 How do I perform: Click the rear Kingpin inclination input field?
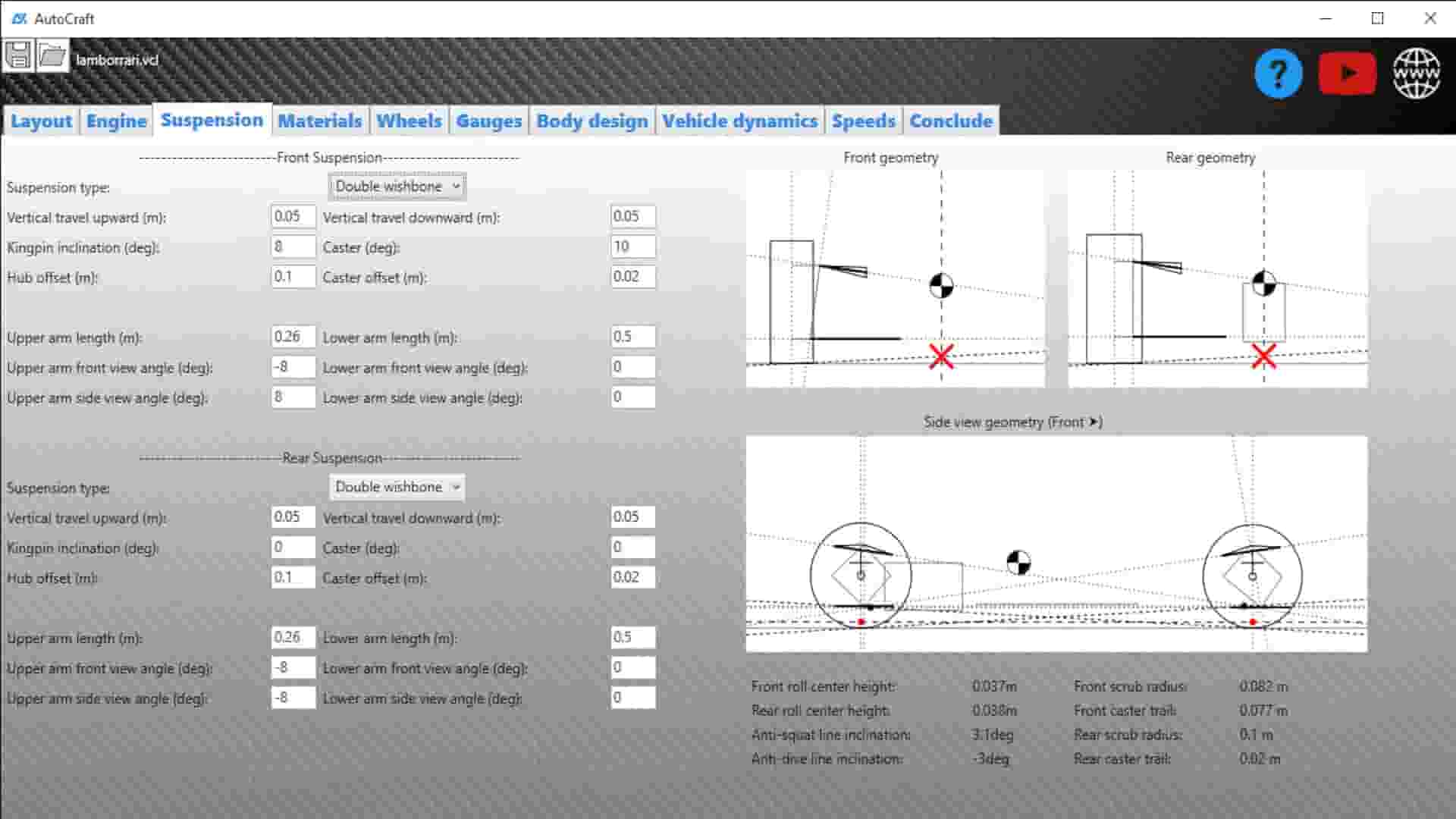[x=293, y=547]
